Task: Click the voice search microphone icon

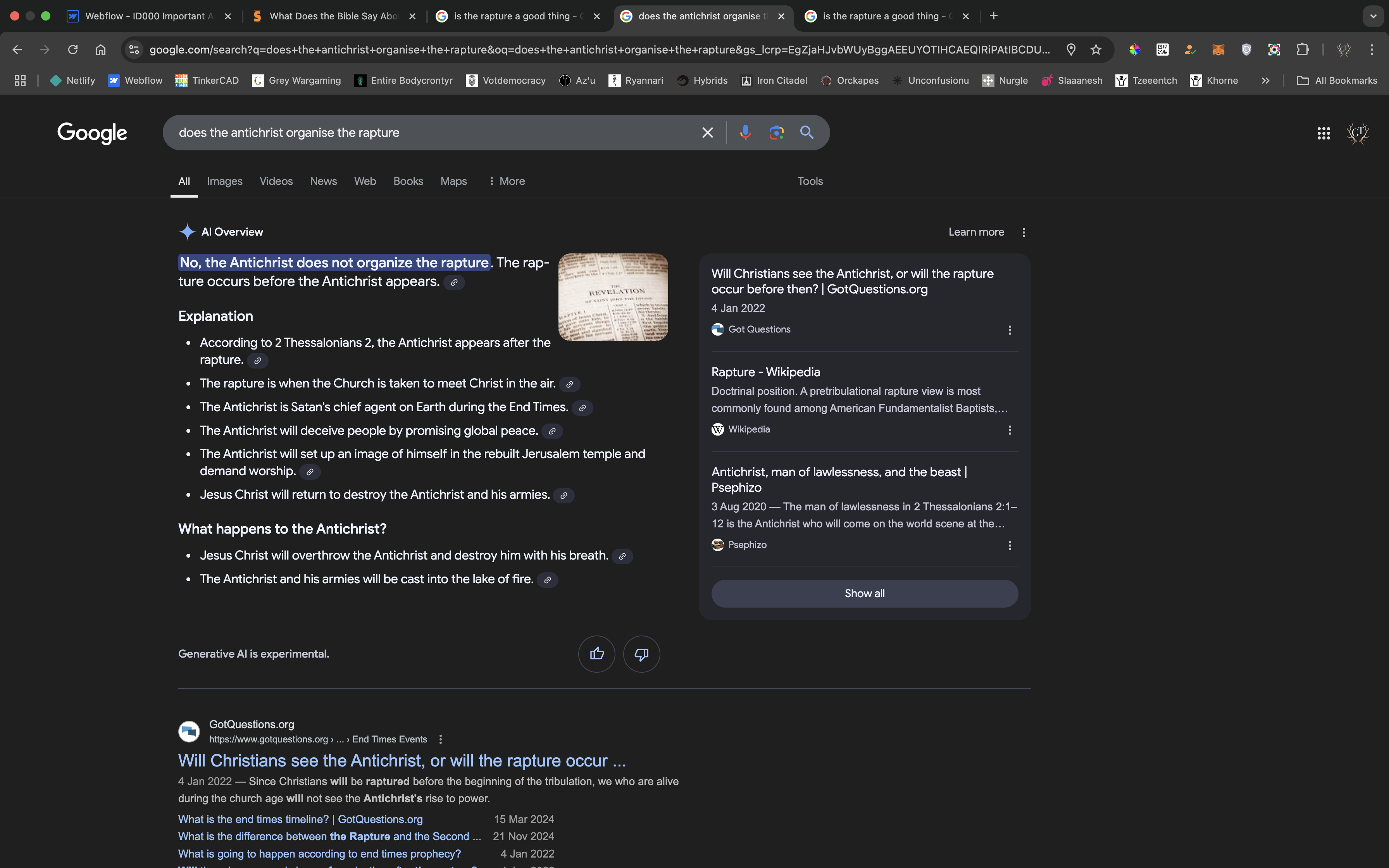Action: 745,133
